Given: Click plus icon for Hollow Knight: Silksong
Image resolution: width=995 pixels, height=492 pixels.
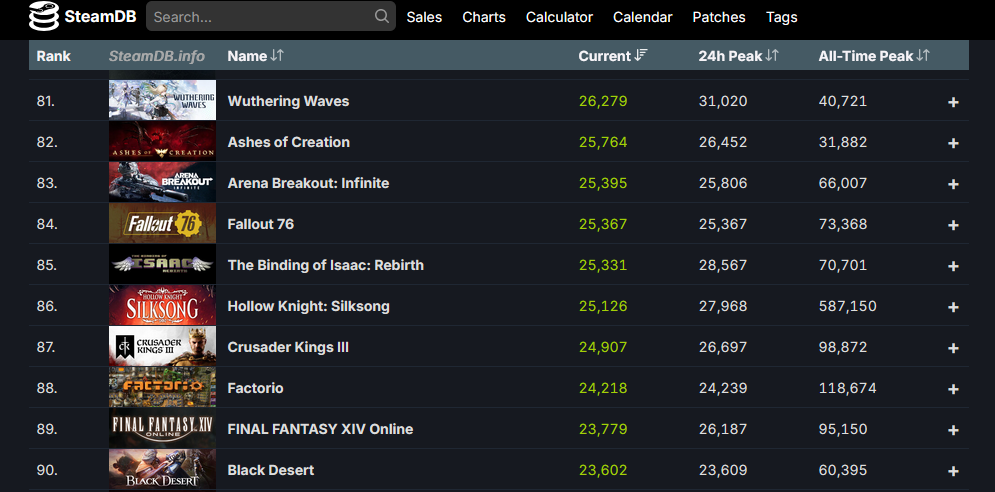Looking at the screenshot, I should point(953,307).
